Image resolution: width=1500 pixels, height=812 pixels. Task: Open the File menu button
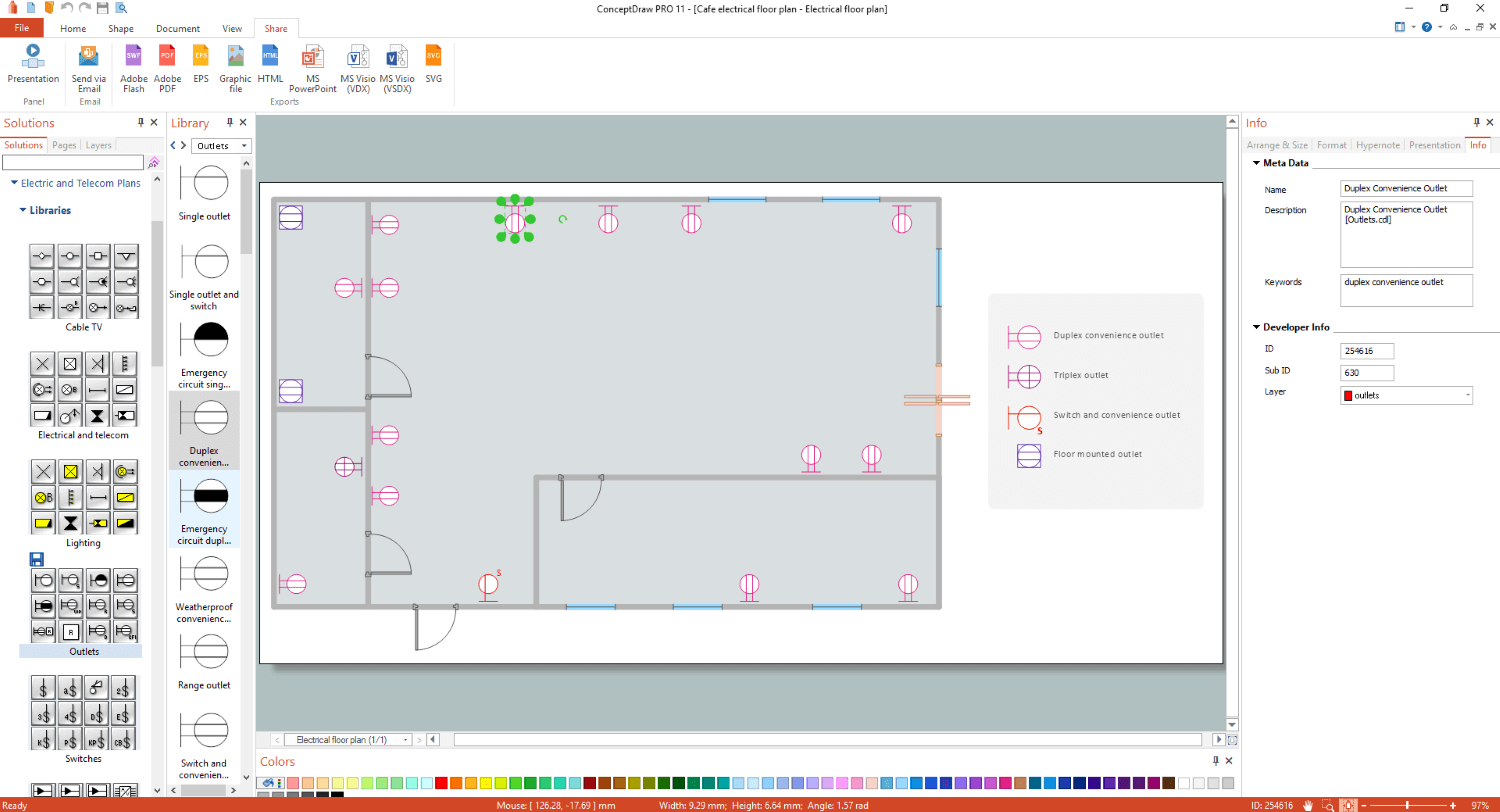21,28
